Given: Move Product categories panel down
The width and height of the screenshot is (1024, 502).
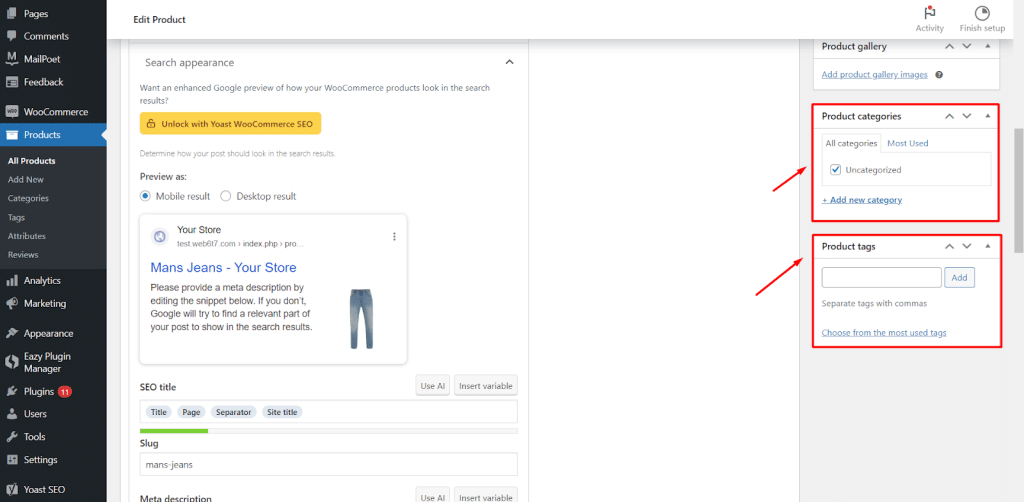Looking at the screenshot, I should [x=967, y=116].
